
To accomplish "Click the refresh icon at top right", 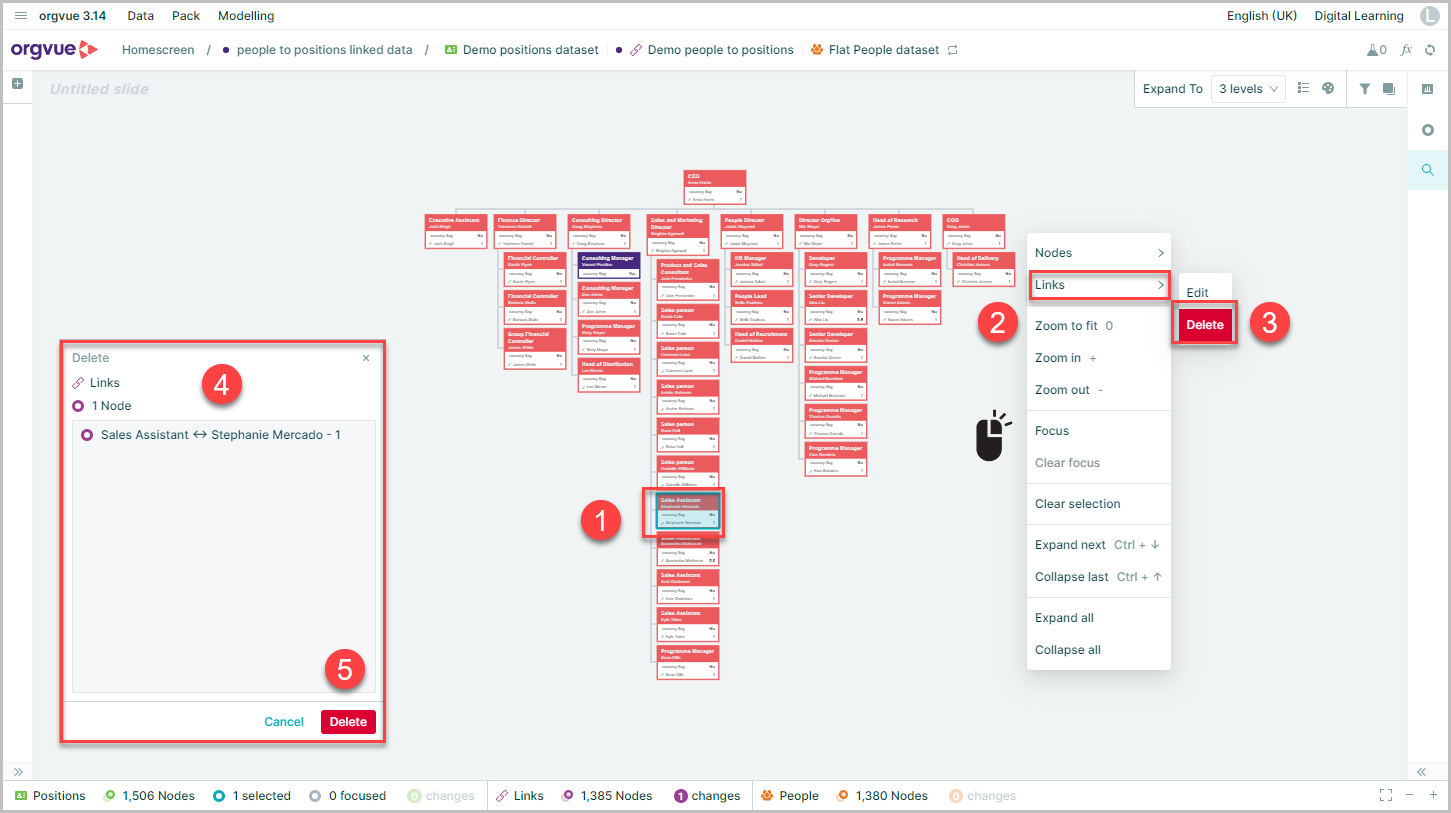I will click(x=1430, y=50).
